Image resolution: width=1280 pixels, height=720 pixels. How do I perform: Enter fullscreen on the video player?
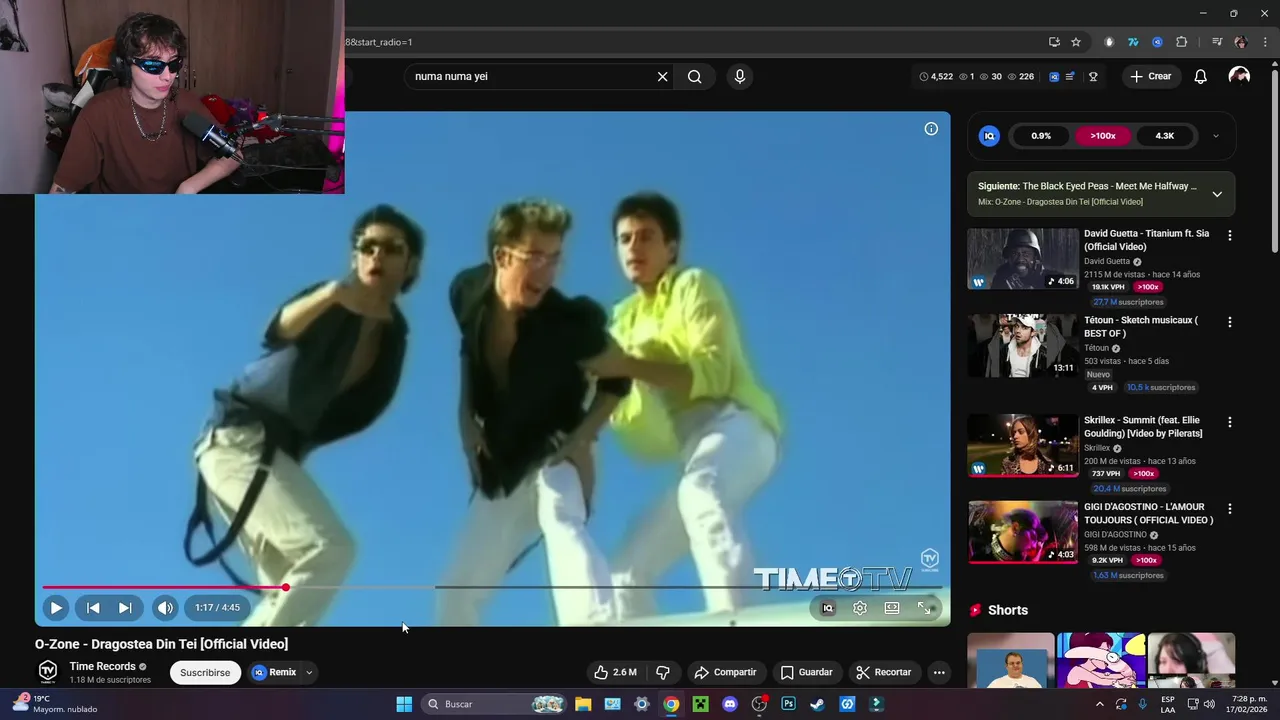(924, 608)
